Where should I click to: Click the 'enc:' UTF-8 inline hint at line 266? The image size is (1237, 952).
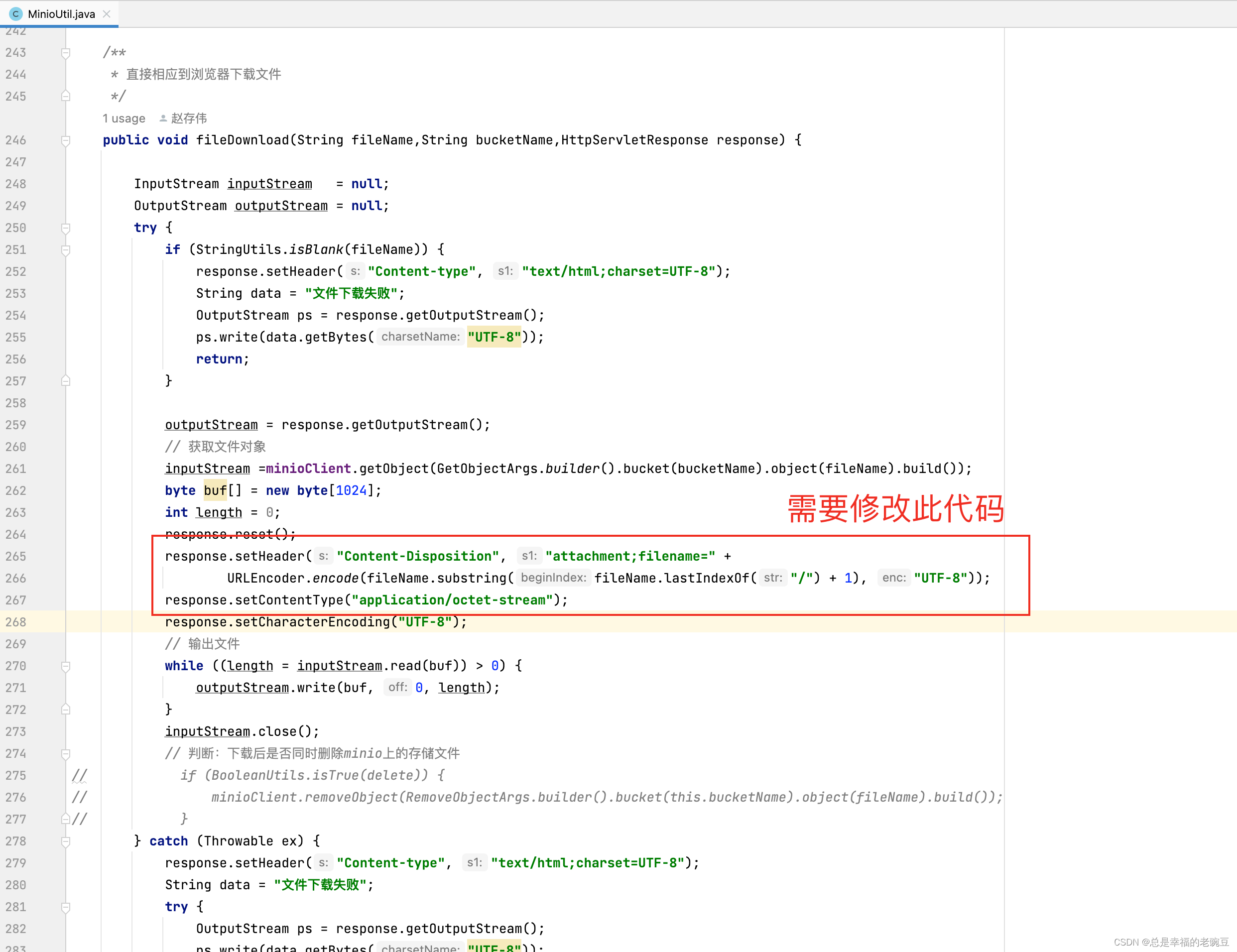tap(894, 578)
